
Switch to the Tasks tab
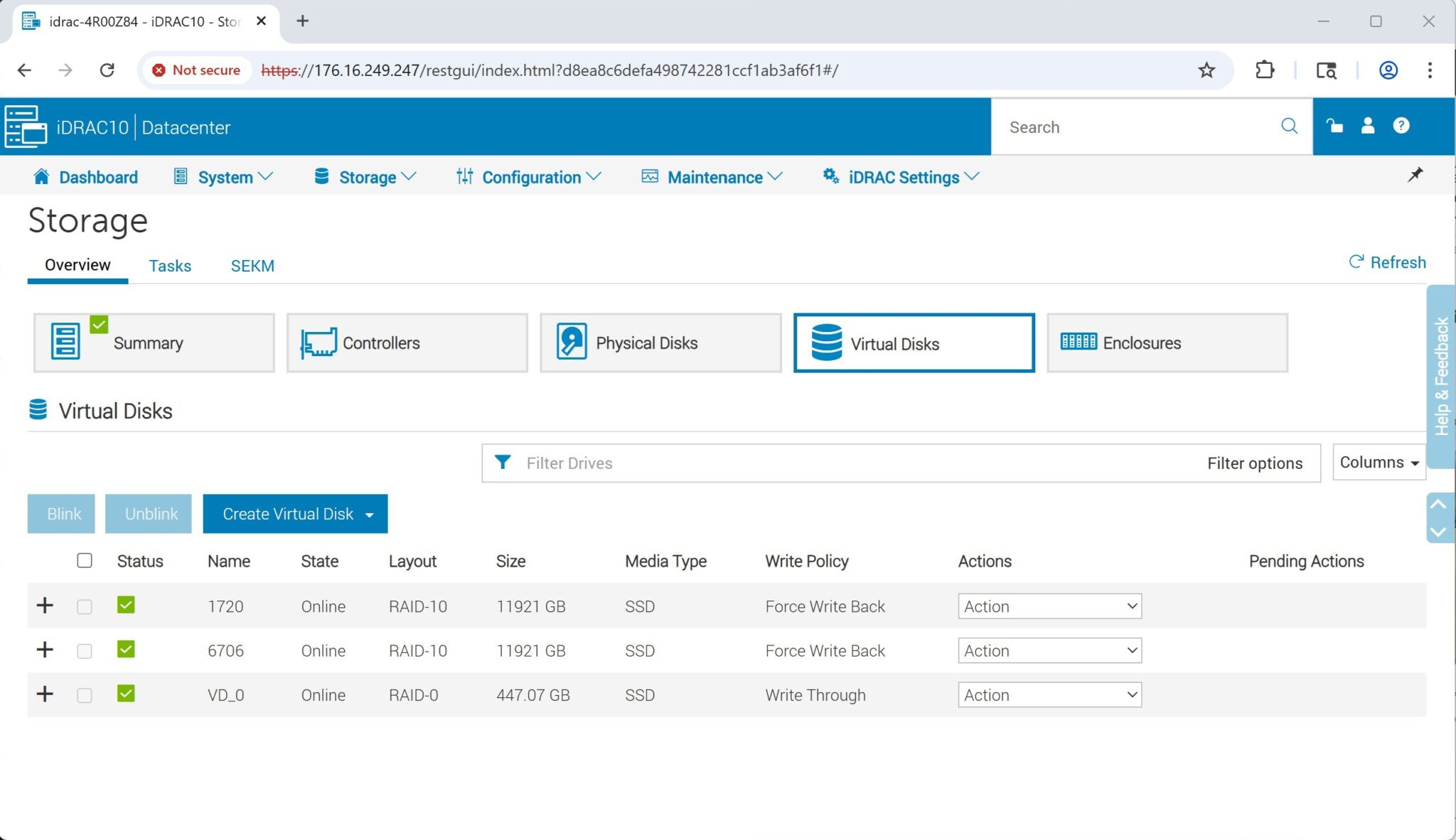170,266
